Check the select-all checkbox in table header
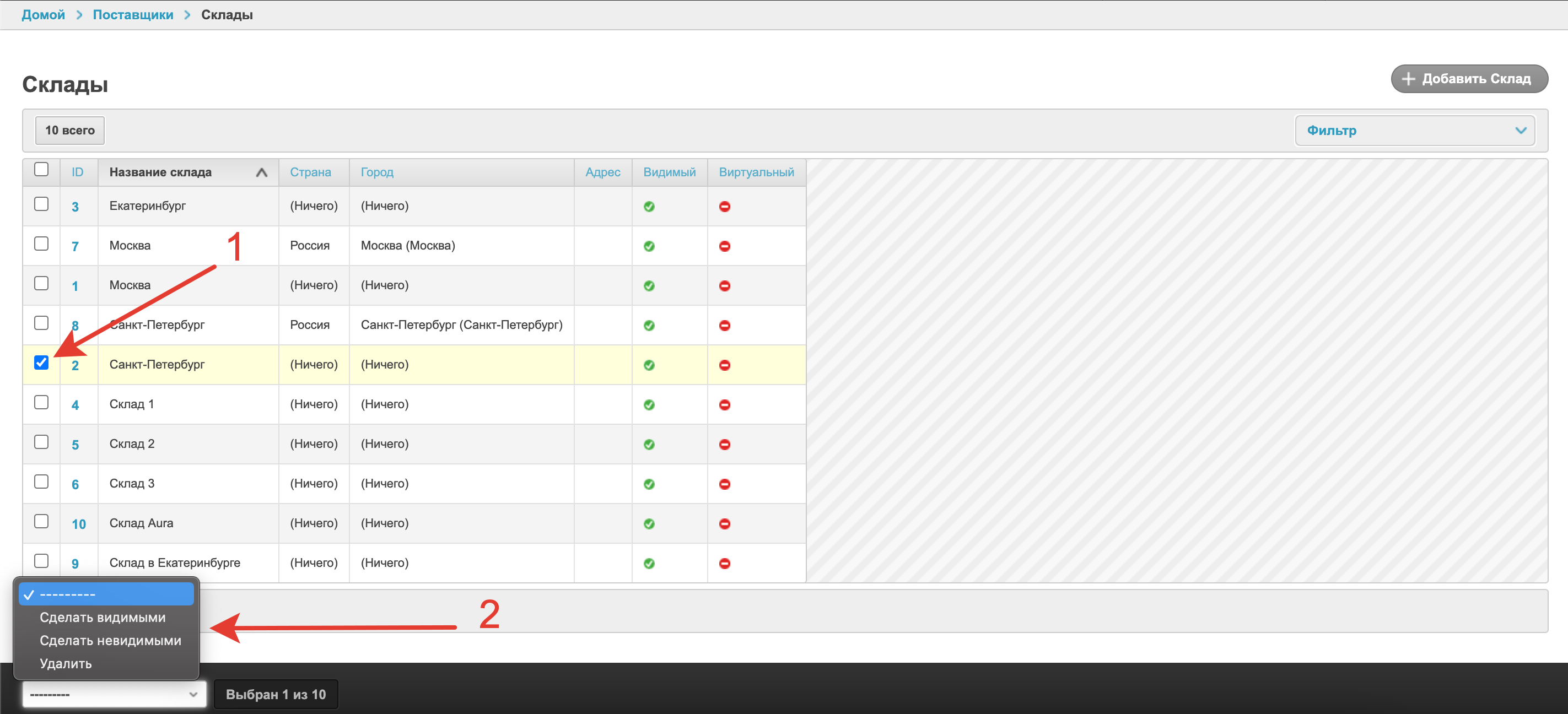This screenshot has width=1568, height=714. (41, 169)
